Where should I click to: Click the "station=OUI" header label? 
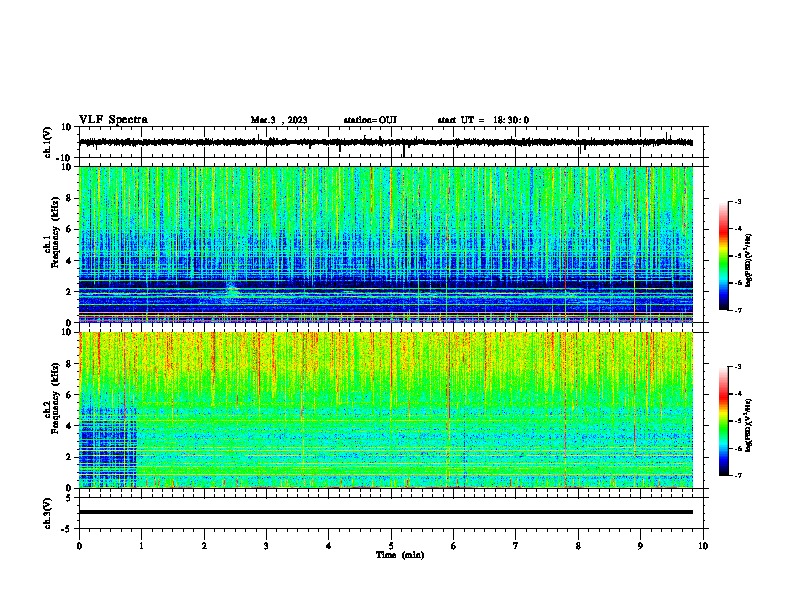(370, 120)
